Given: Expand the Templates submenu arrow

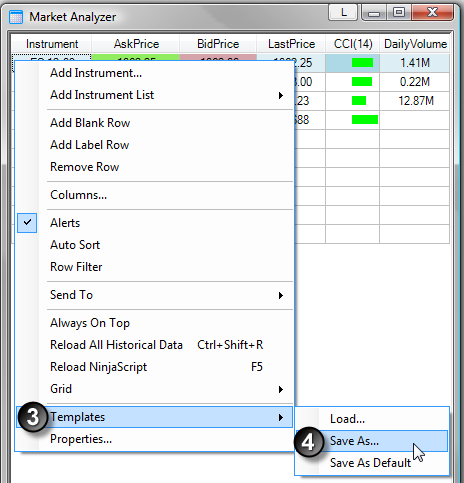Looking at the screenshot, I should [x=281, y=418].
